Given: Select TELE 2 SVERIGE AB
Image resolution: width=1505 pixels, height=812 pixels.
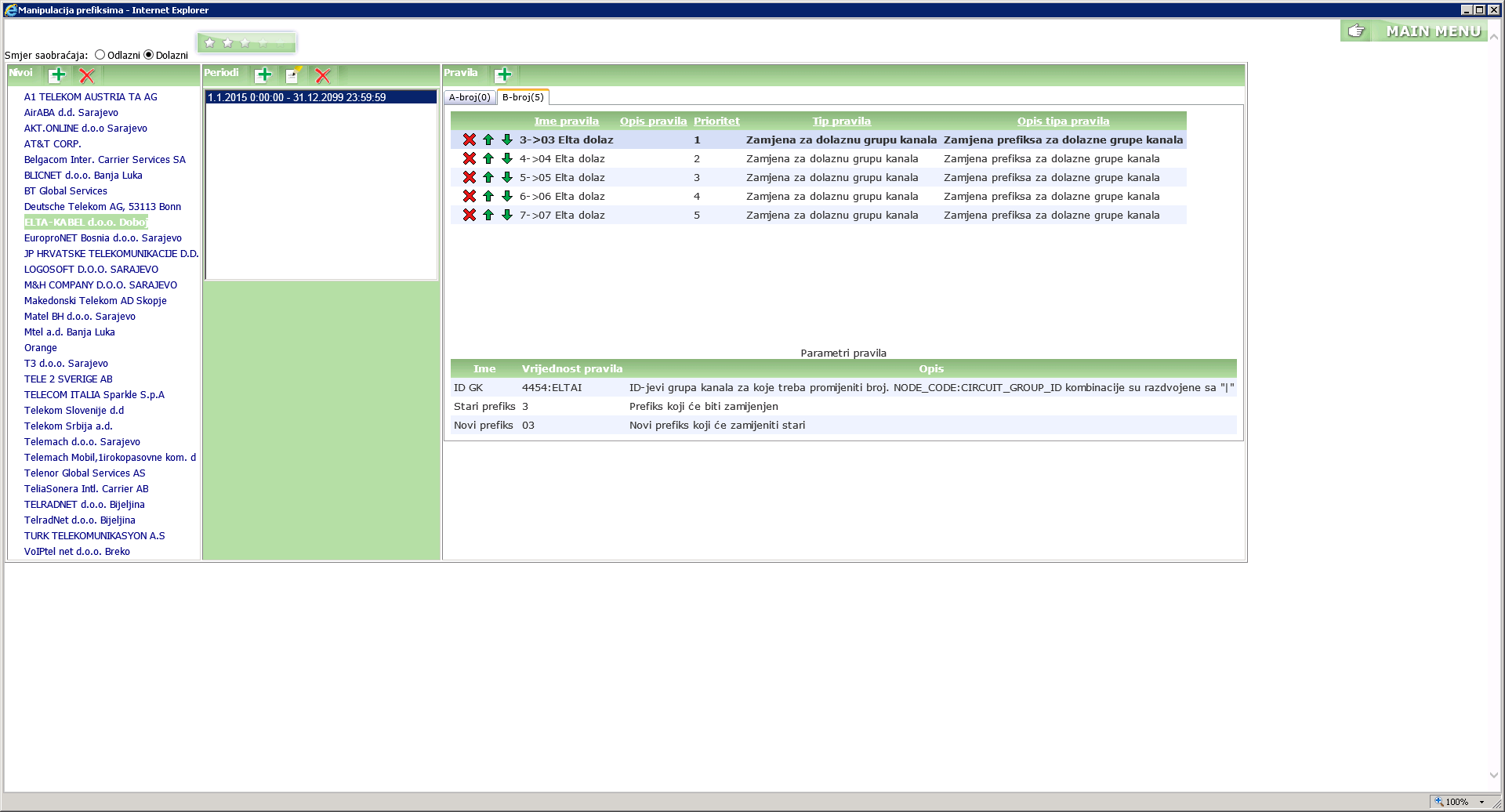Looking at the screenshot, I should (x=68, y=379).
